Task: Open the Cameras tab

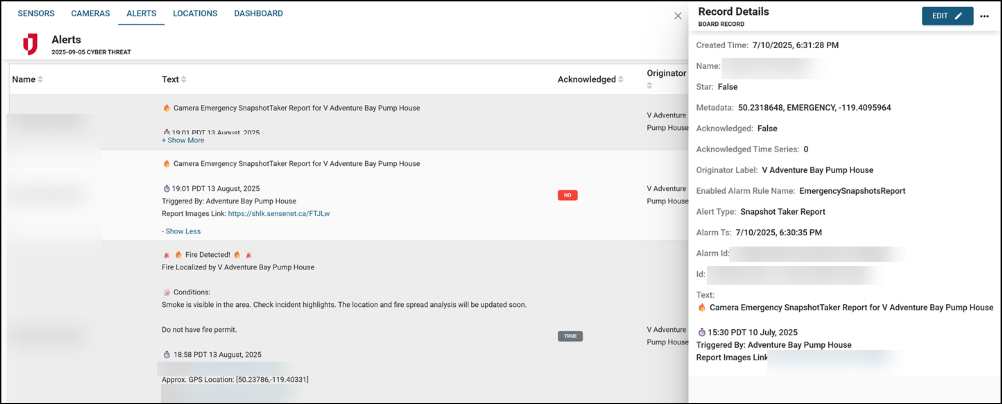Action: pos(91,14)
